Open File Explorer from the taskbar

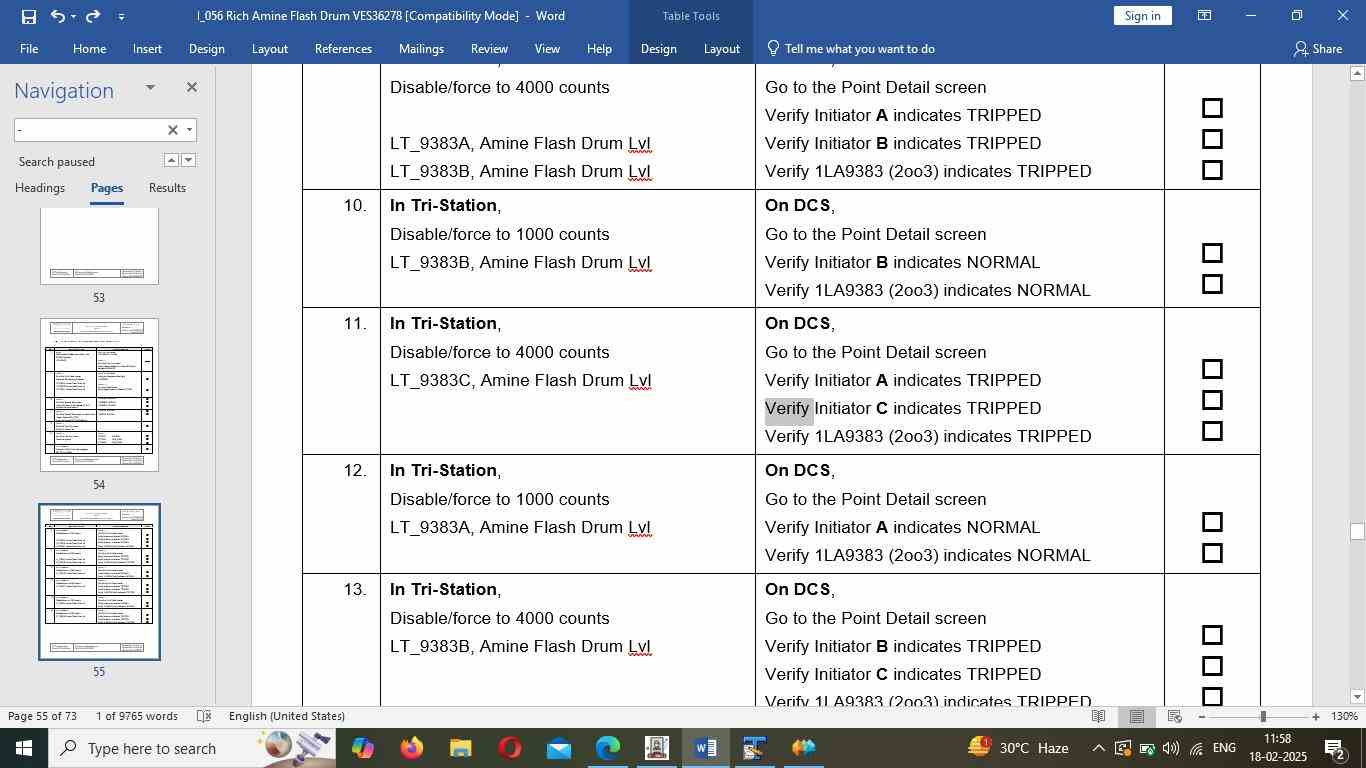pos(460,748)
